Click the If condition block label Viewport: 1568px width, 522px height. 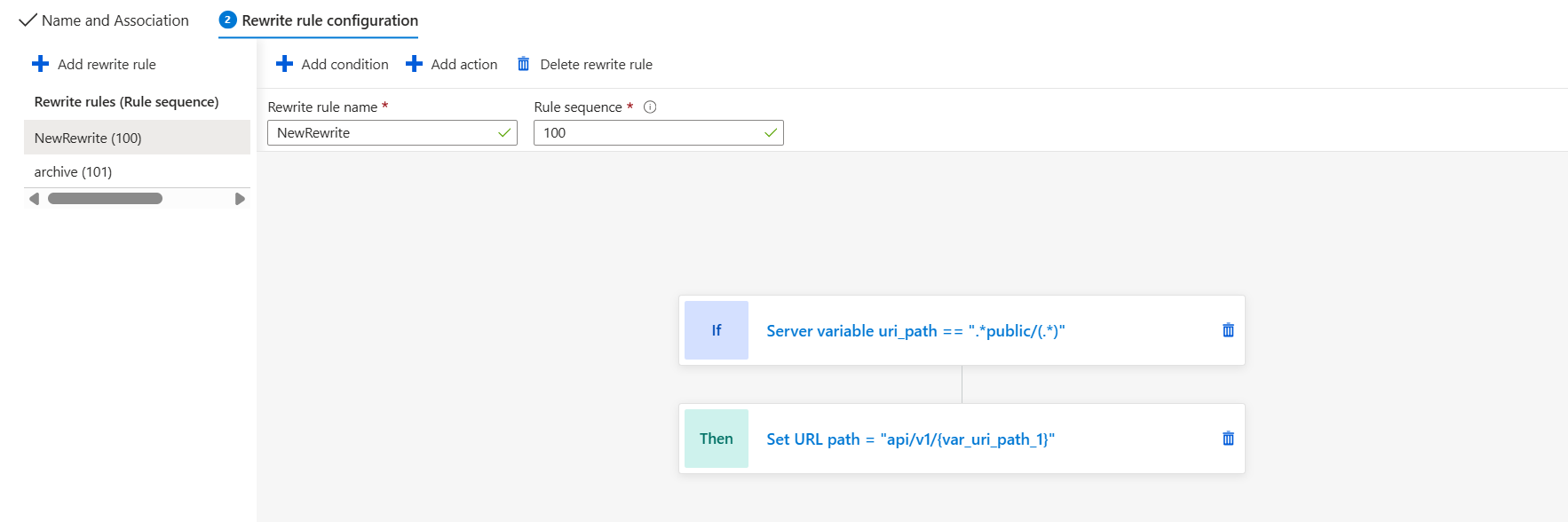pyautogui.click(x=716, y=330)
